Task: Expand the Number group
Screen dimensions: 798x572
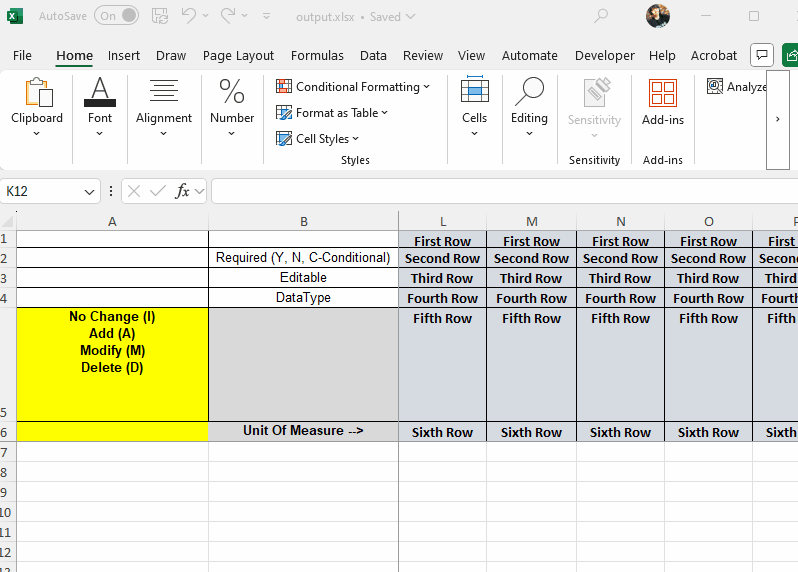Action: [x=232, y=107]
